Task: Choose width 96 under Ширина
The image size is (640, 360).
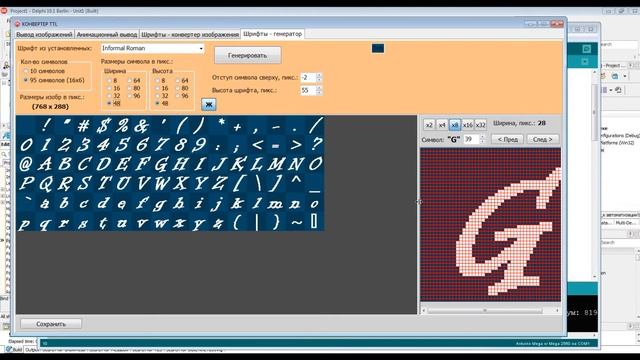Action: point(134,96)
